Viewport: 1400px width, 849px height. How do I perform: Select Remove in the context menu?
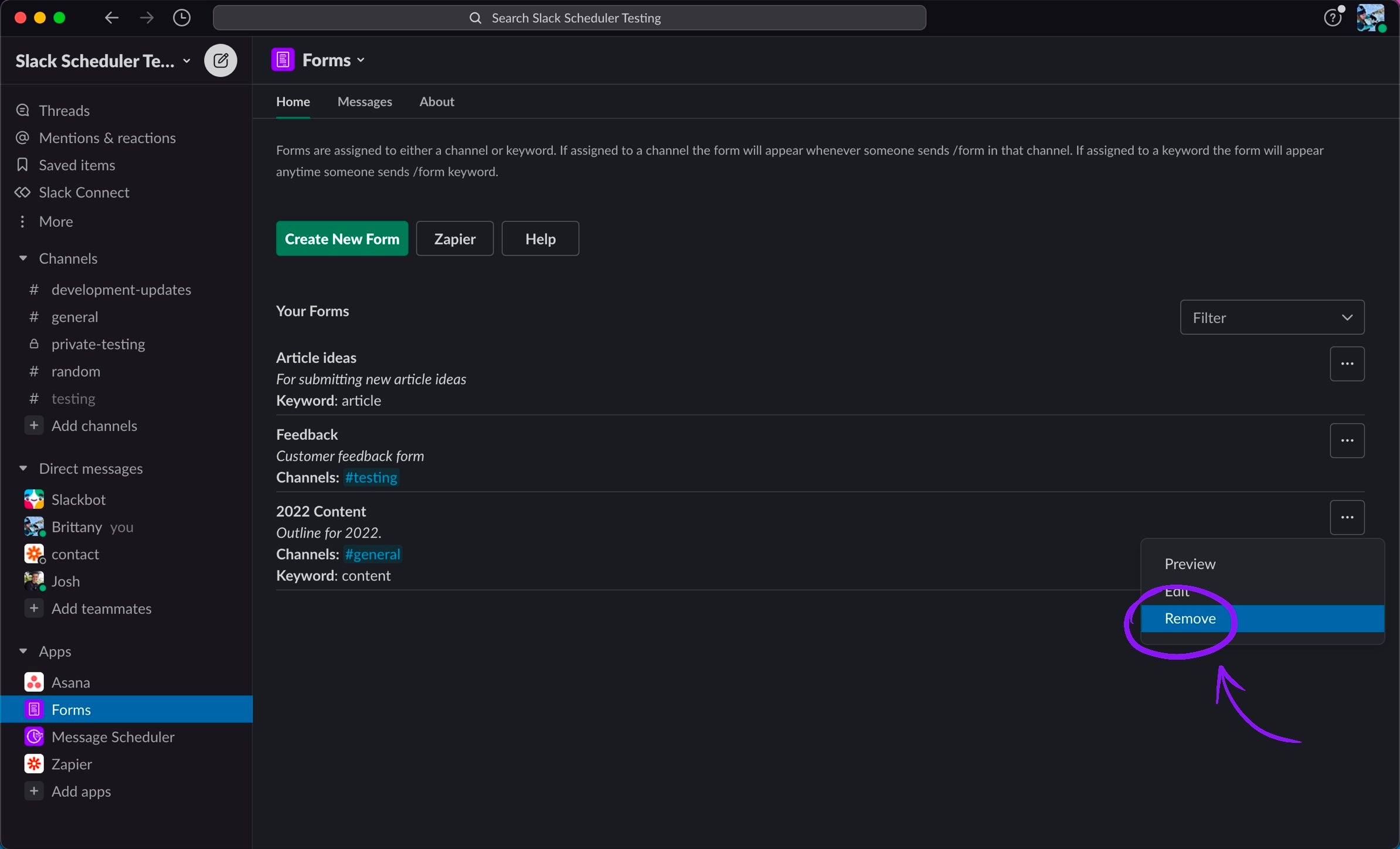pyautogui.click(x=1190, y=619)
